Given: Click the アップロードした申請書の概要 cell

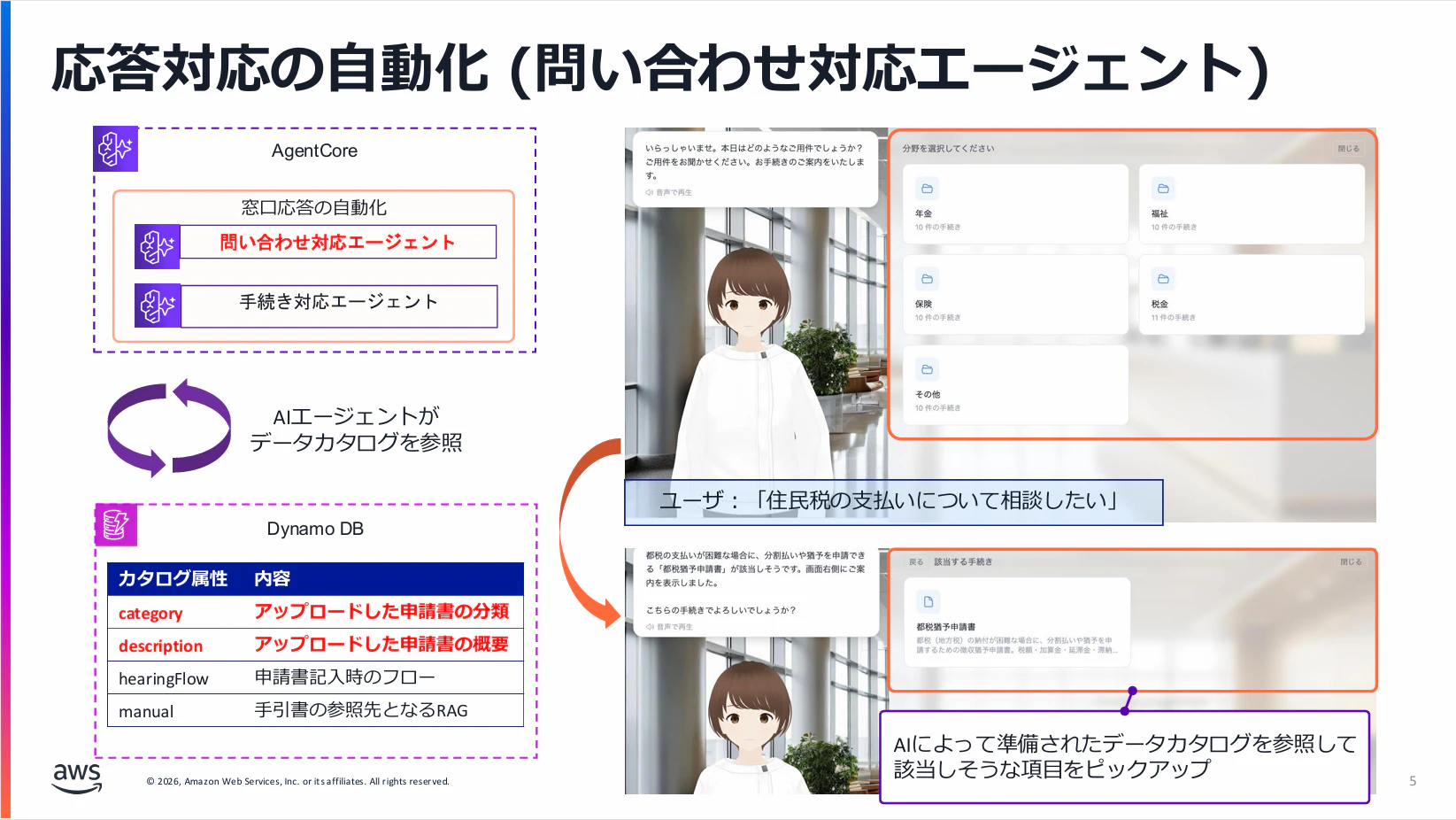Looking at the screenshot, I should (x=381, y=645).
